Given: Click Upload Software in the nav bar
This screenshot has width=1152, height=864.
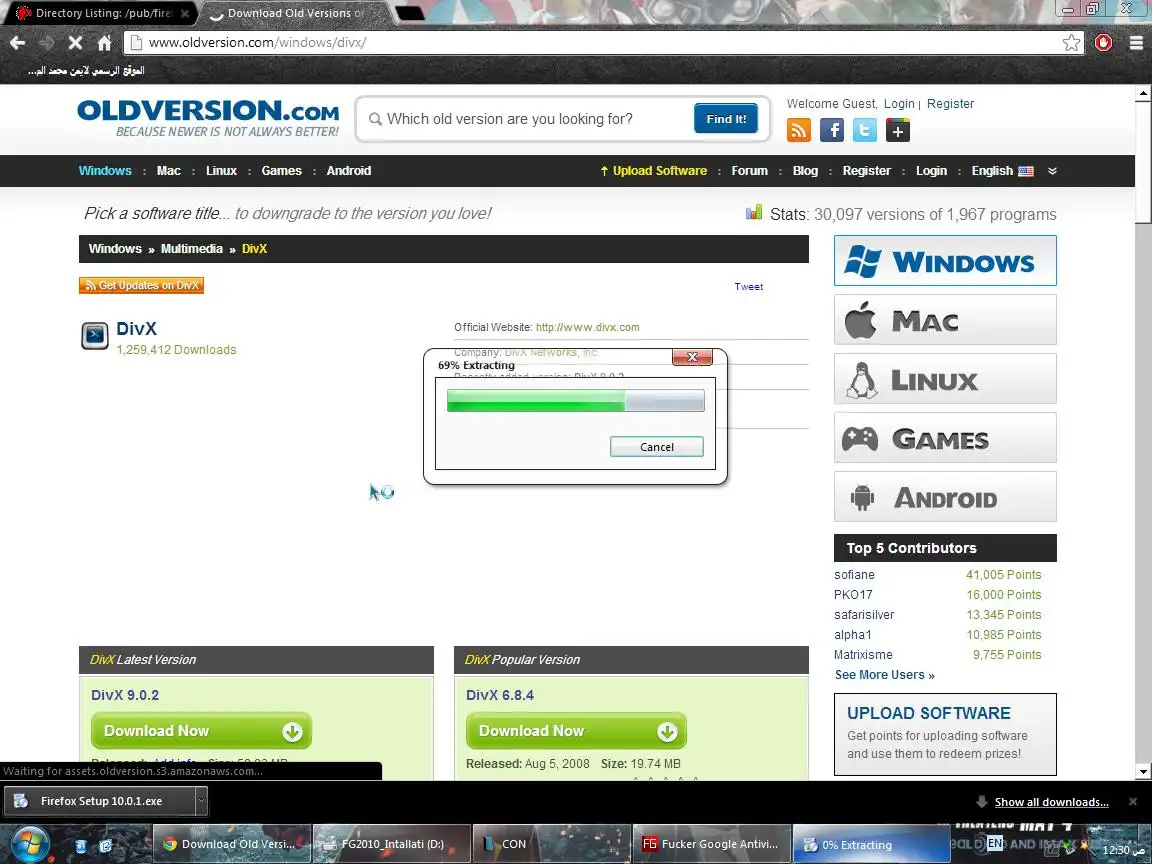Looking at the screenshot, I should click(653, 170).
